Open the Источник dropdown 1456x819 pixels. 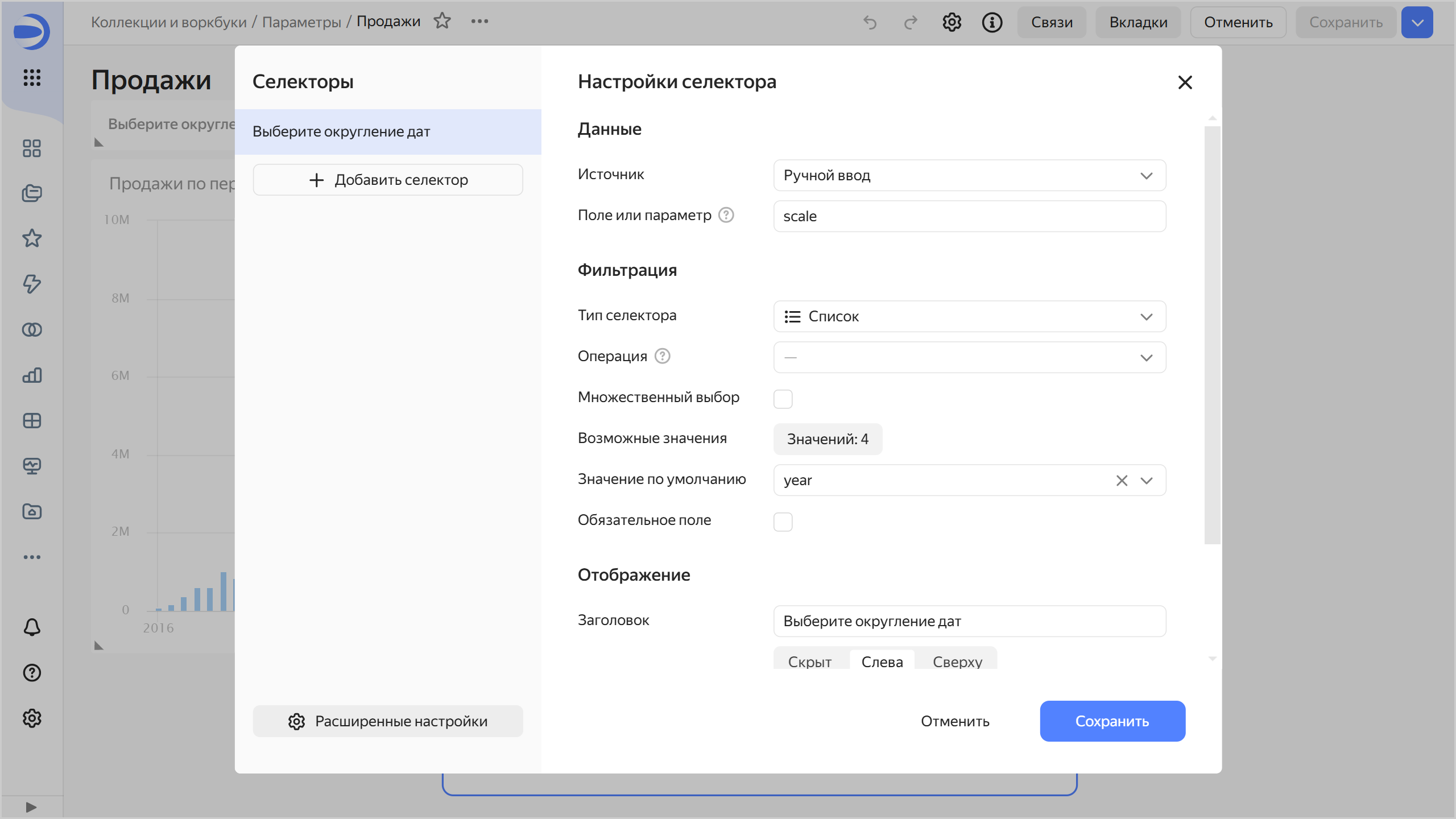click(x=969, y=175)
